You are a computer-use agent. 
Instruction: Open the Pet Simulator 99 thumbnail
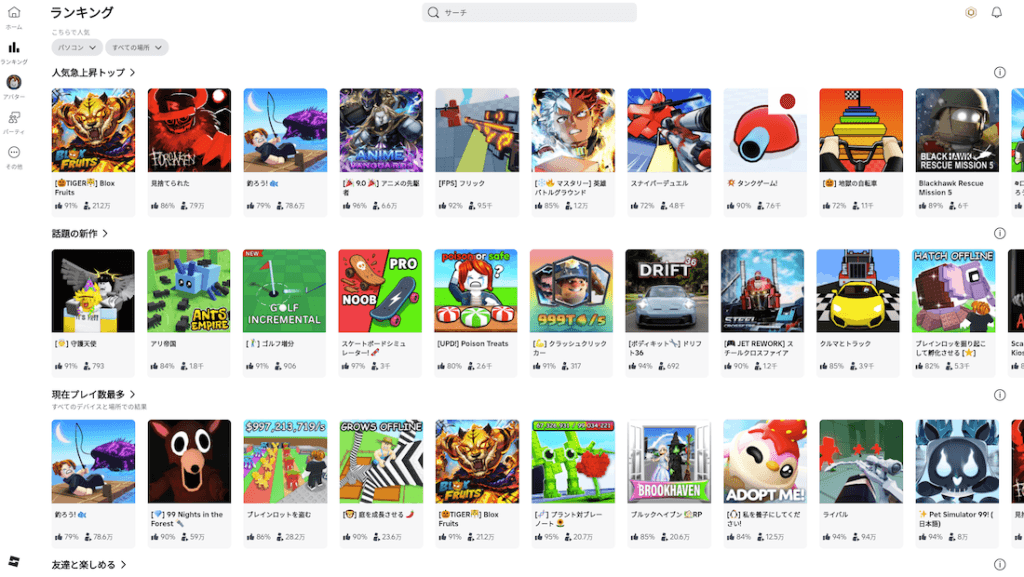coord(957,461)
